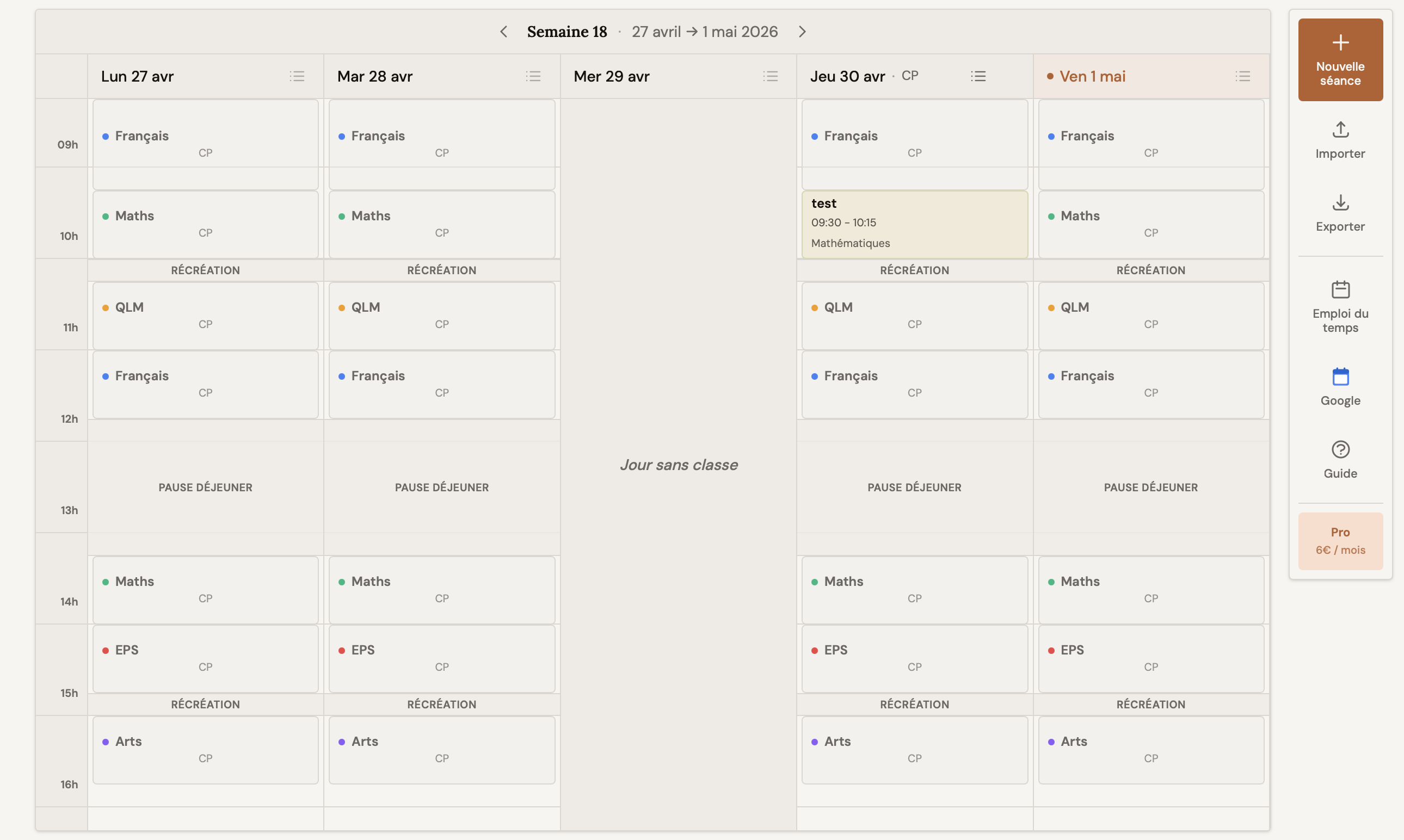1404x840 pixels.
Task: Open Monday midday Français session
Action: click(x=206, y=385)
